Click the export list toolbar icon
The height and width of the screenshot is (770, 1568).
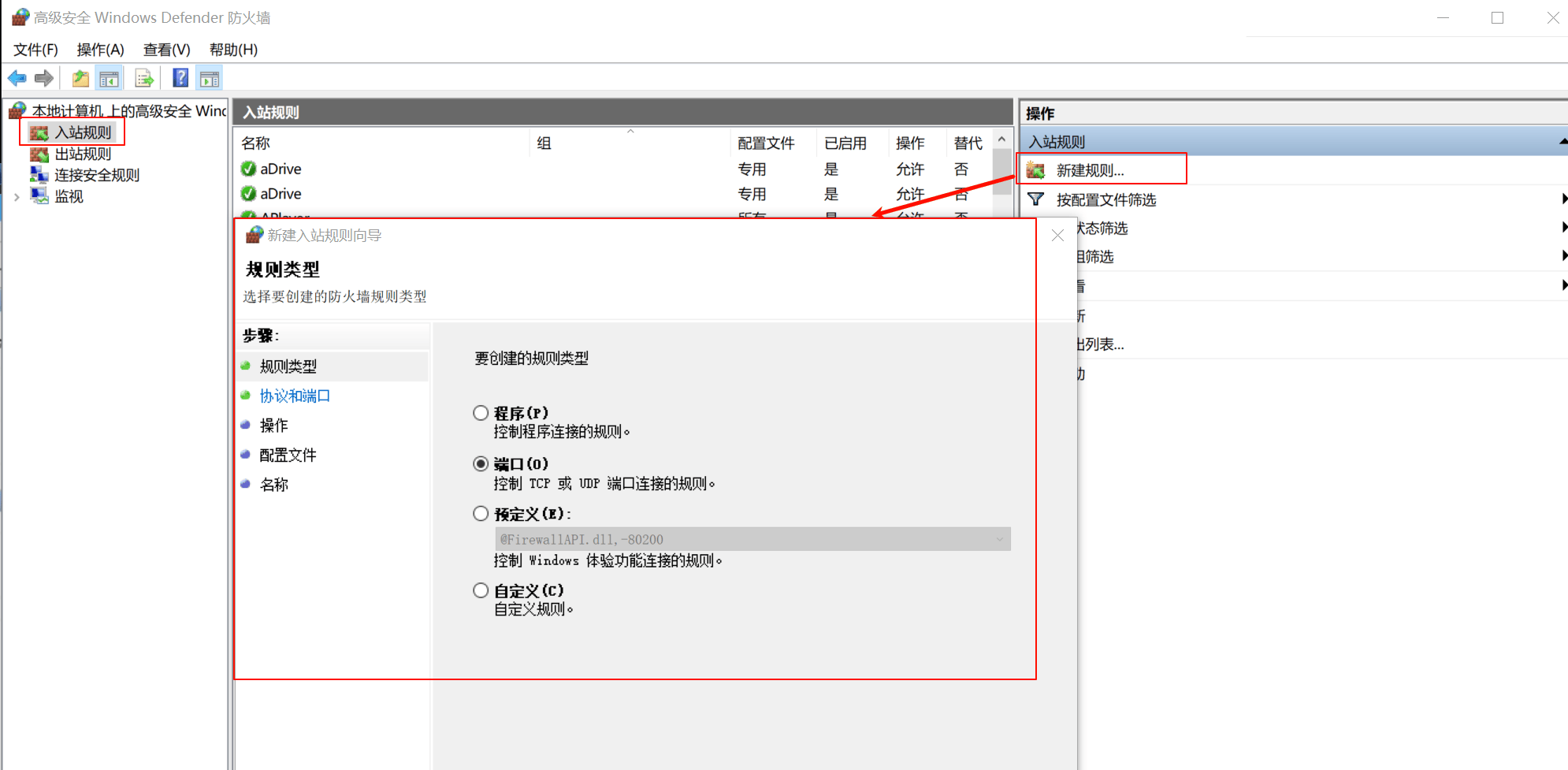pos(144,78)
